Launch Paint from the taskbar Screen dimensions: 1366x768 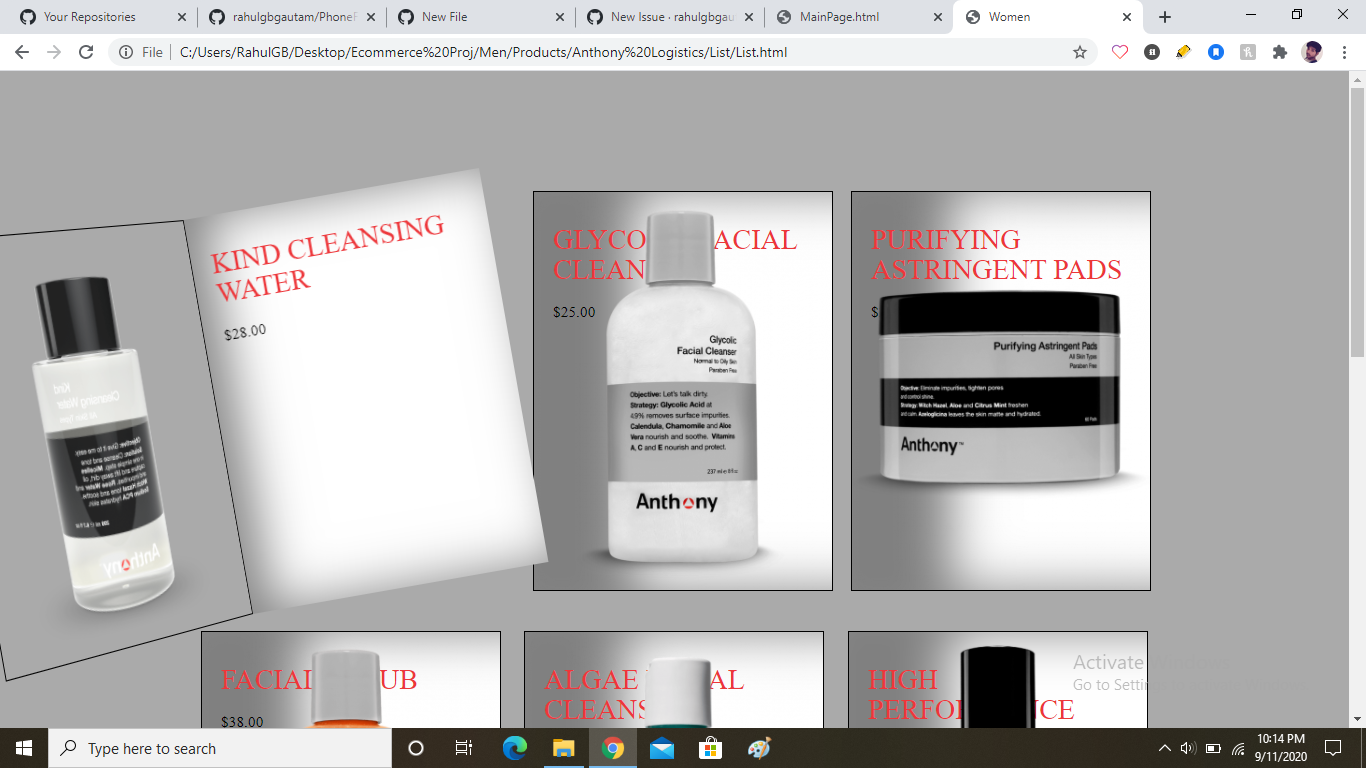tap(759, 748)
